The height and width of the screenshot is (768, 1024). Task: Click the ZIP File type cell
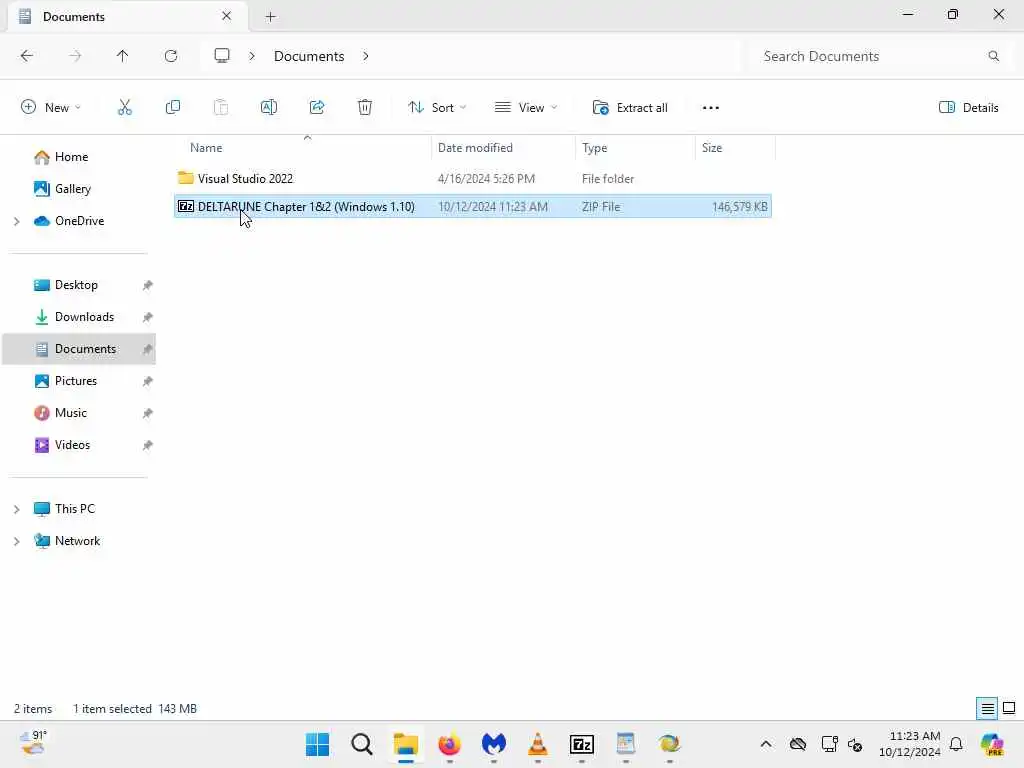coord(601,207)
